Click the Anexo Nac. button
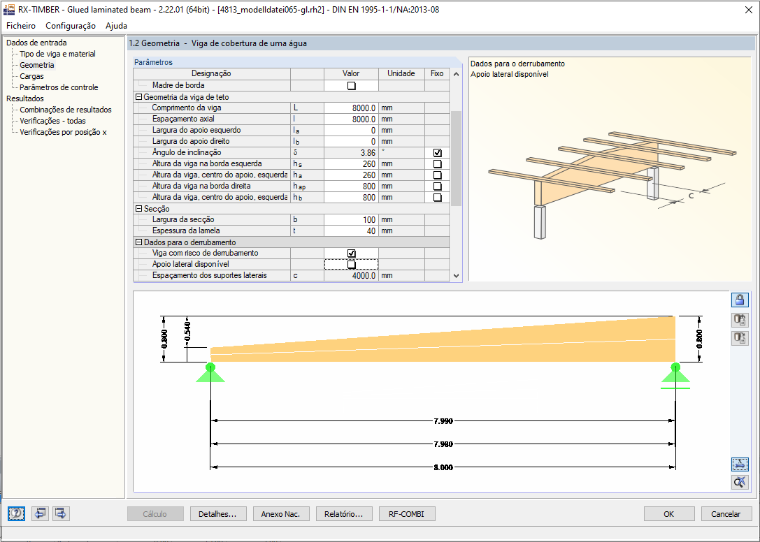This screenshot has width=760, height=542. [x=281, y=514]
